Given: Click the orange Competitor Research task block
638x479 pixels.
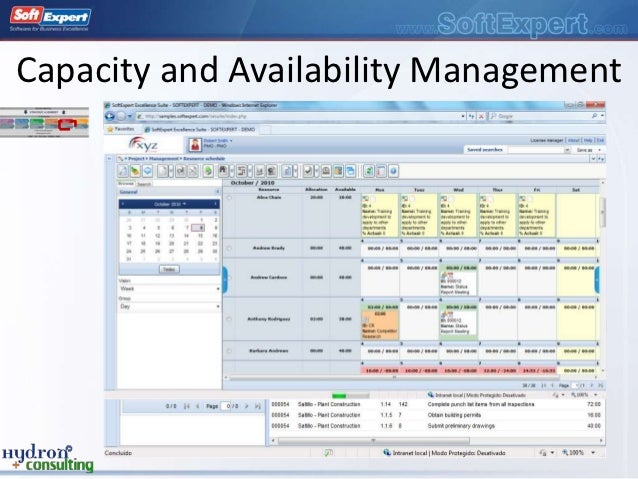Looking at the screenshot, I should tap(380, 325).
